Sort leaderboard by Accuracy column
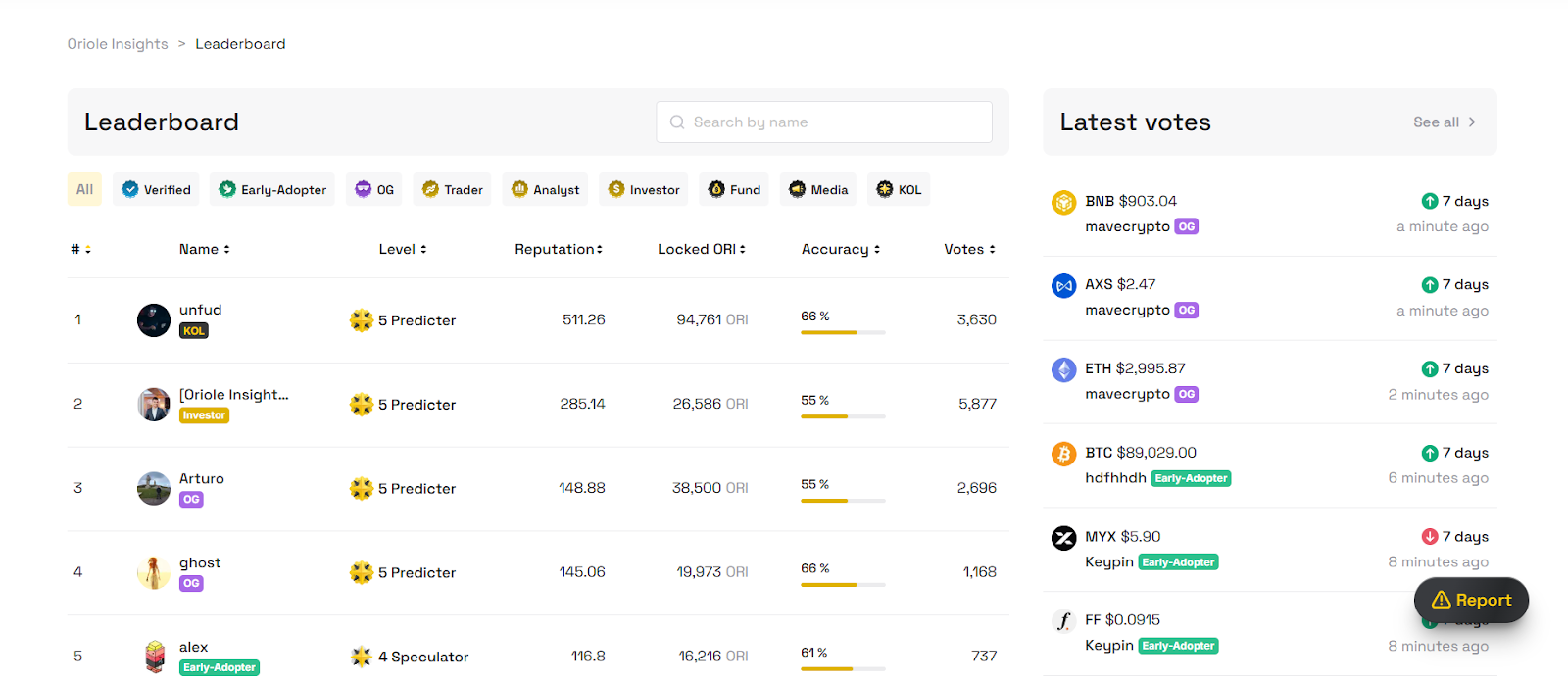This screenshot has height=682, width=1568. (x=841, y=250)
